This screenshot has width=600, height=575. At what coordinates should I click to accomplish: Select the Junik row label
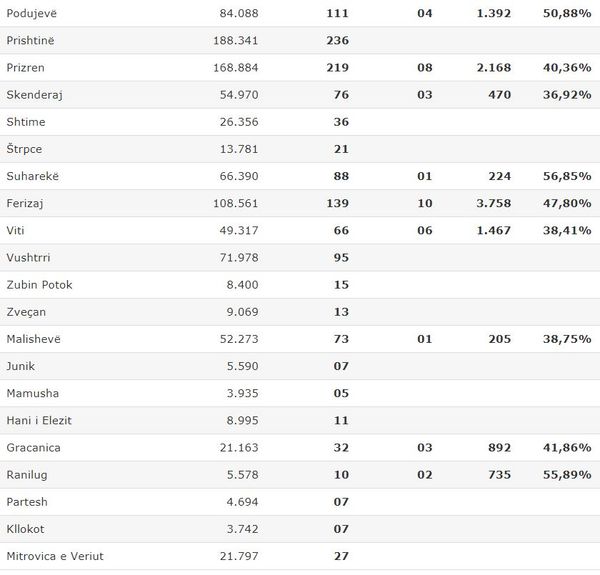(x=21, y=367)
